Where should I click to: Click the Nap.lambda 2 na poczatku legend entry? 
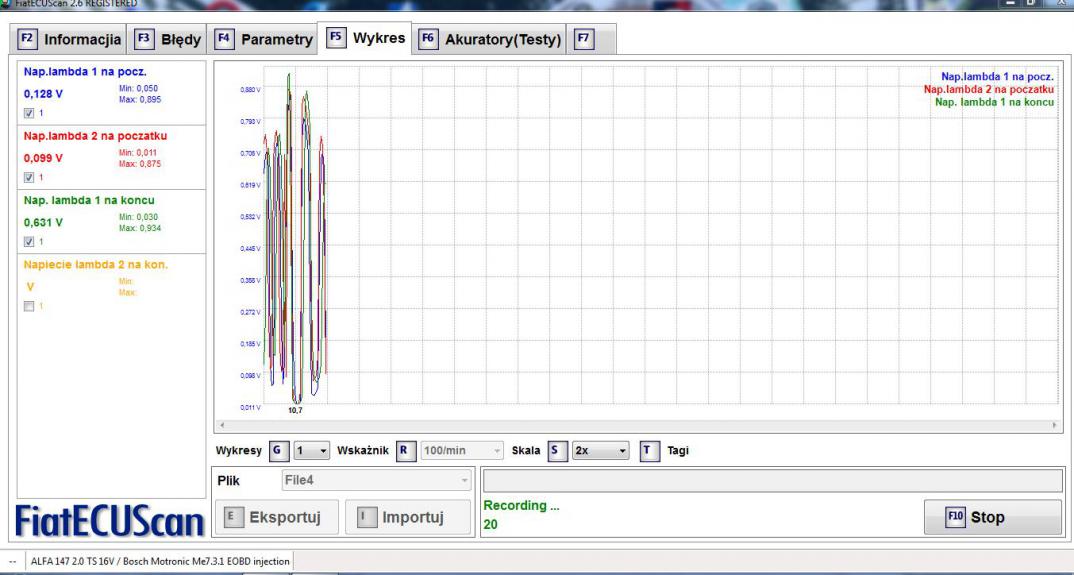pos(989,89)
